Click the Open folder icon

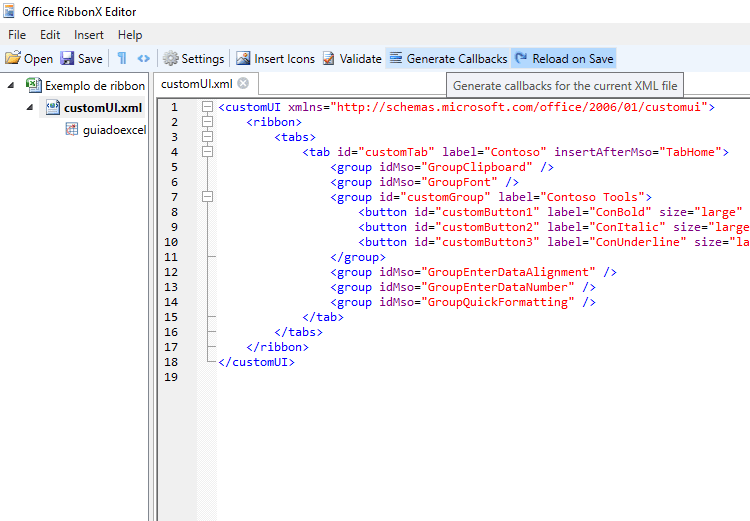(13, 59)
